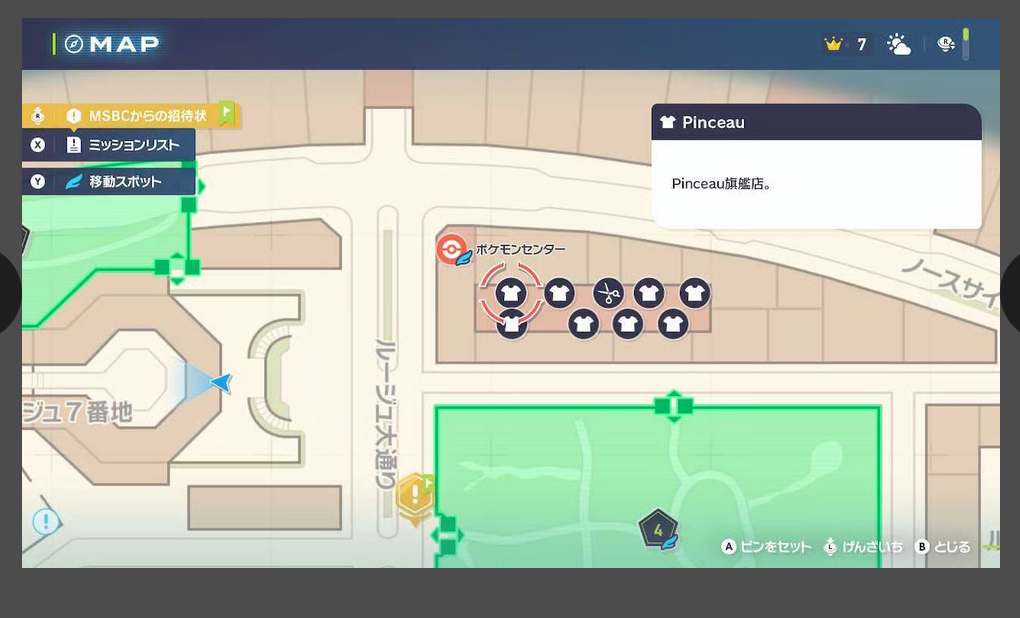The image size is (1020, 618).
Task: Click the weather icon in top bar
Action: pyautogui.click(x=898, y=45)
